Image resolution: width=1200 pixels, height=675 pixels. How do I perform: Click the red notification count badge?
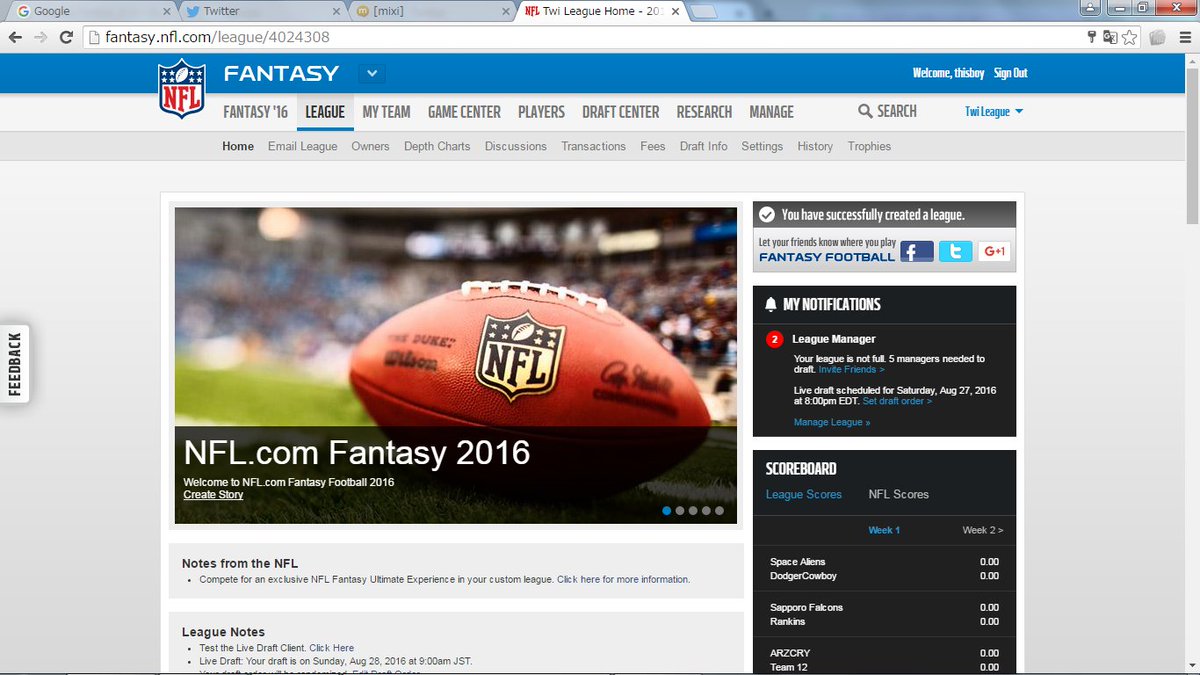click(775, 339)
